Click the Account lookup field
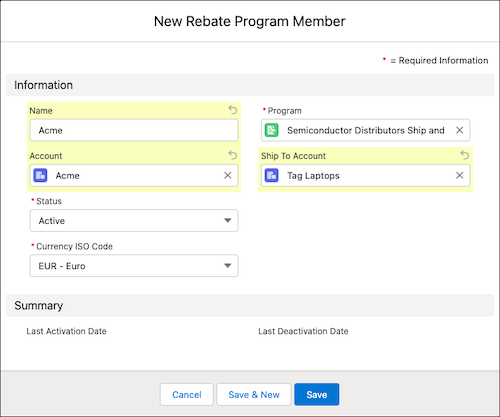500x417 pixels. 134,175
